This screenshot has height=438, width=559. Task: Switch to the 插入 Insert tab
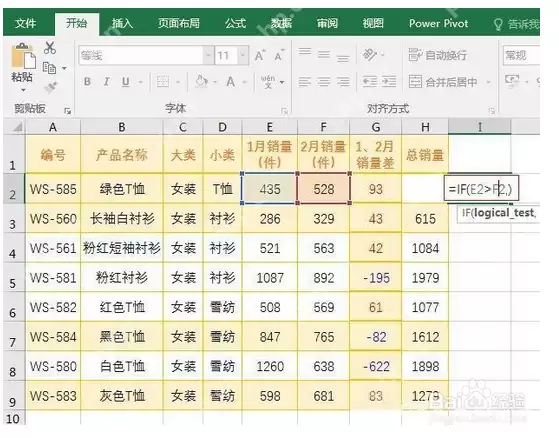click(122, 24)
